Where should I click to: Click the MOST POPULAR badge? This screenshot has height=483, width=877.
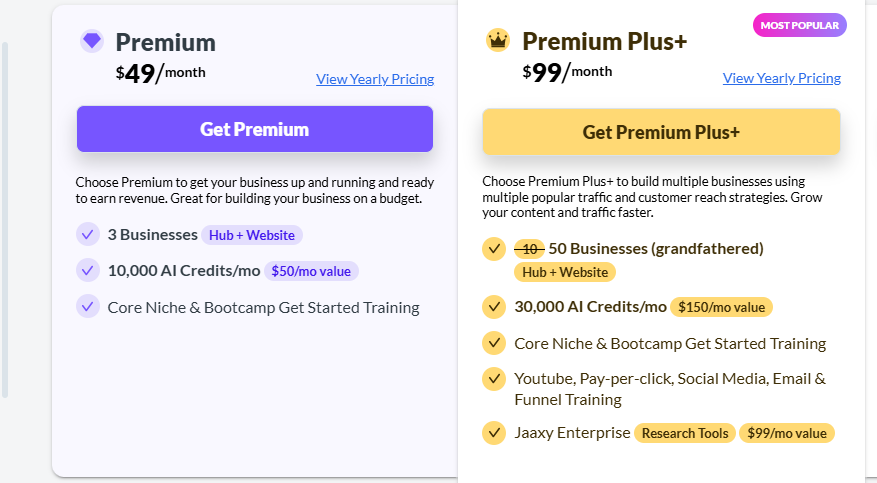point(800,25)
